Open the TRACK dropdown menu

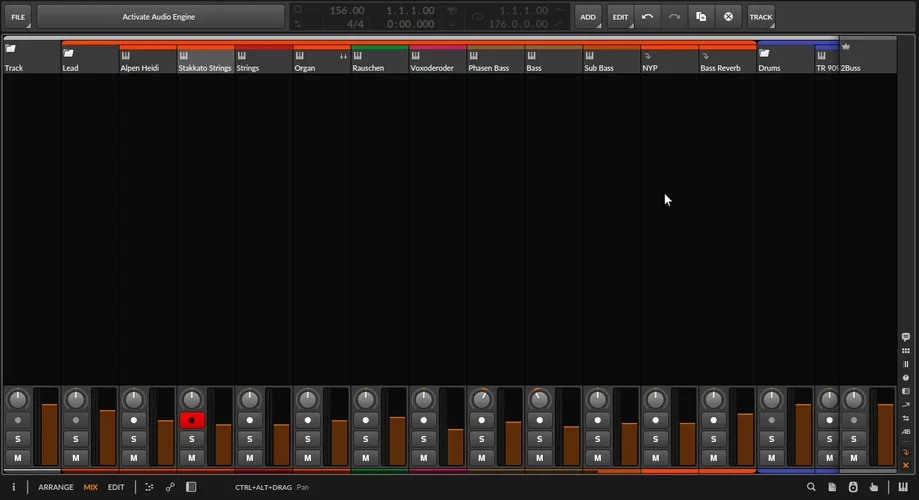point(761,17)
